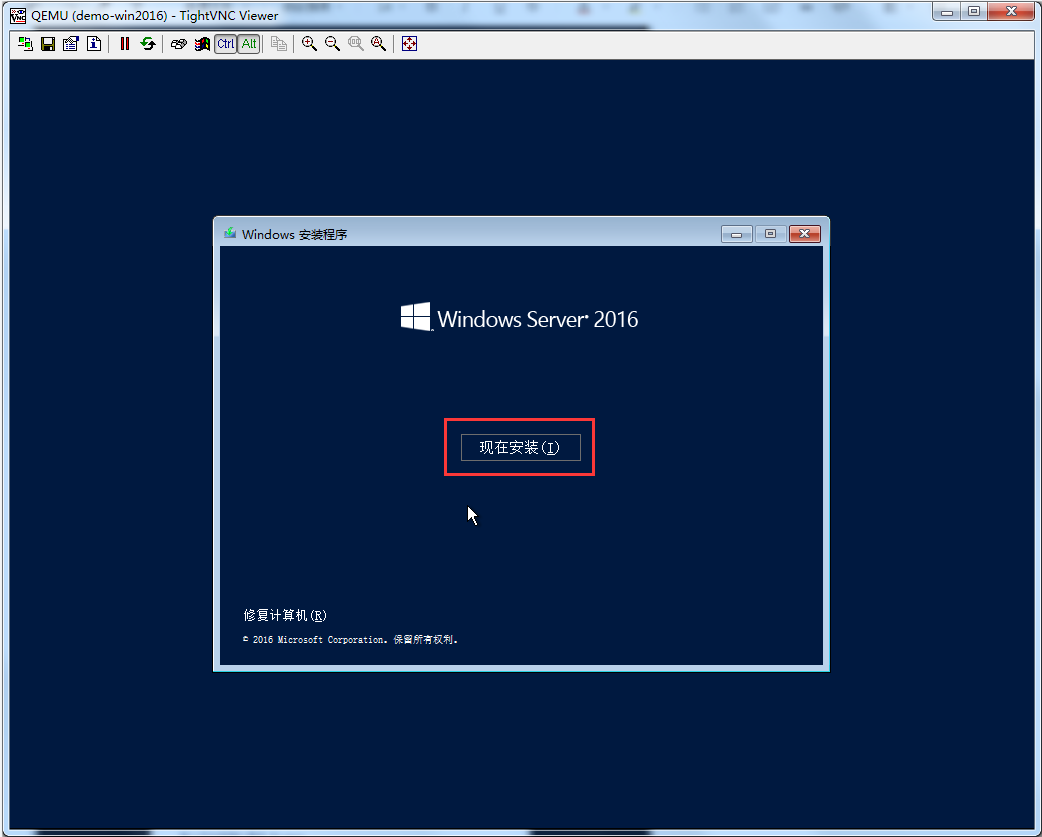
Task: Click the Windows Server 2016 logo text
Action: pos(519,318)
